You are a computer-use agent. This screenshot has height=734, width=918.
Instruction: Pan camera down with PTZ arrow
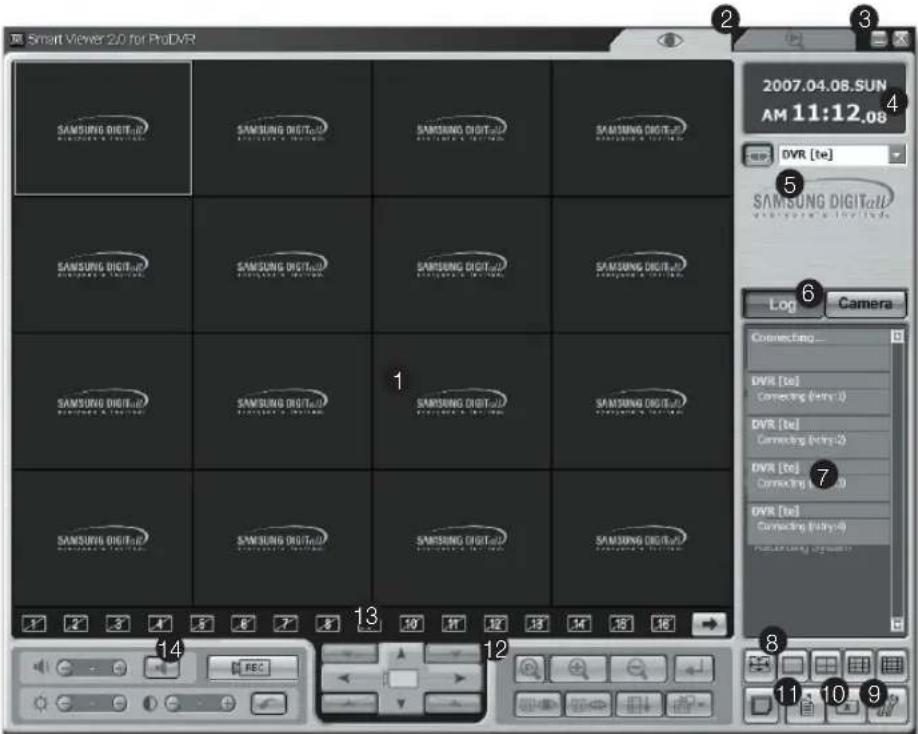pos(401,703)
